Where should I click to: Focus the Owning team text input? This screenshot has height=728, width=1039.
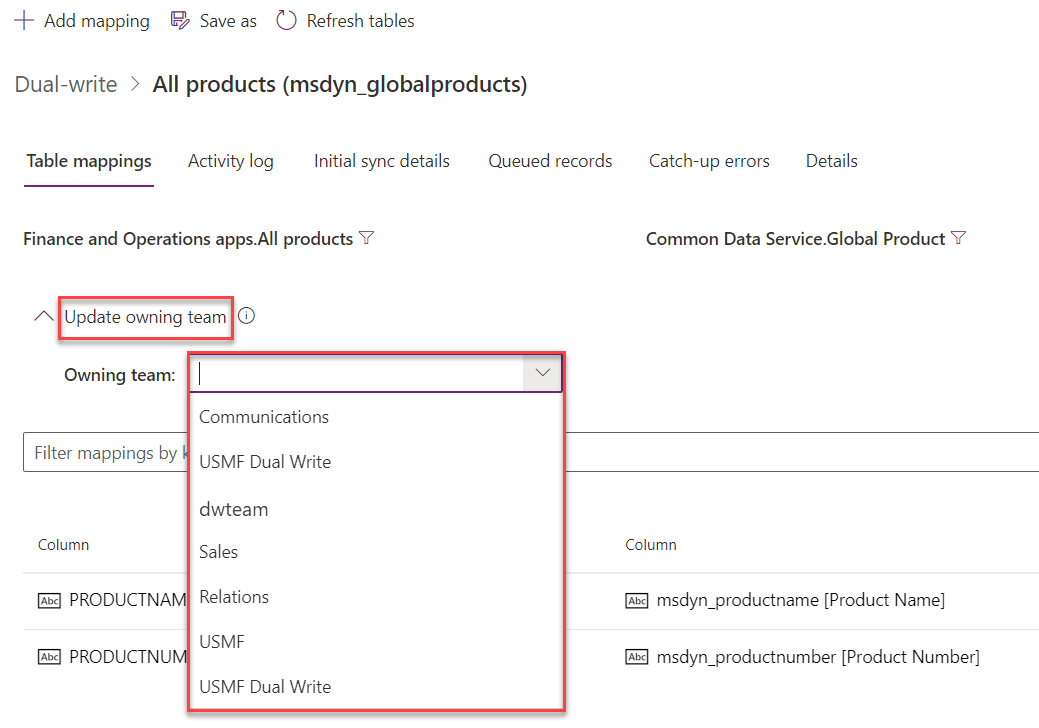pyautogui.click(x=358, y=373)
